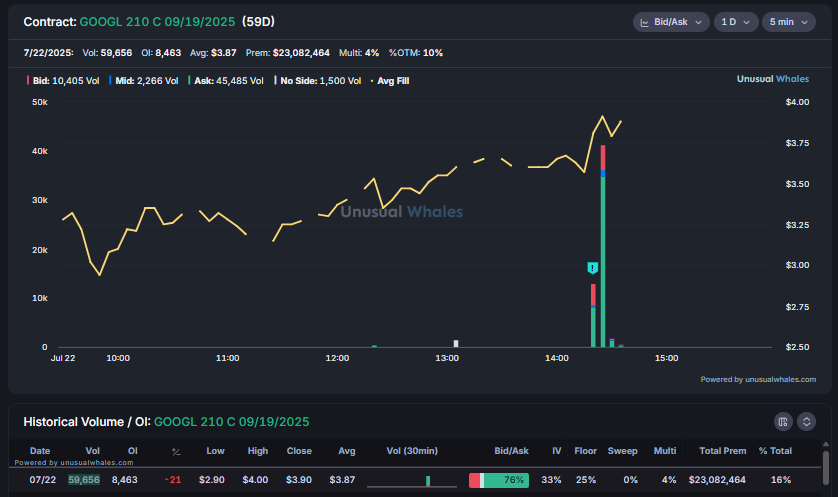Sort the table by the Low column
Screen dimensions: 838x497
(x=215, y=451)
